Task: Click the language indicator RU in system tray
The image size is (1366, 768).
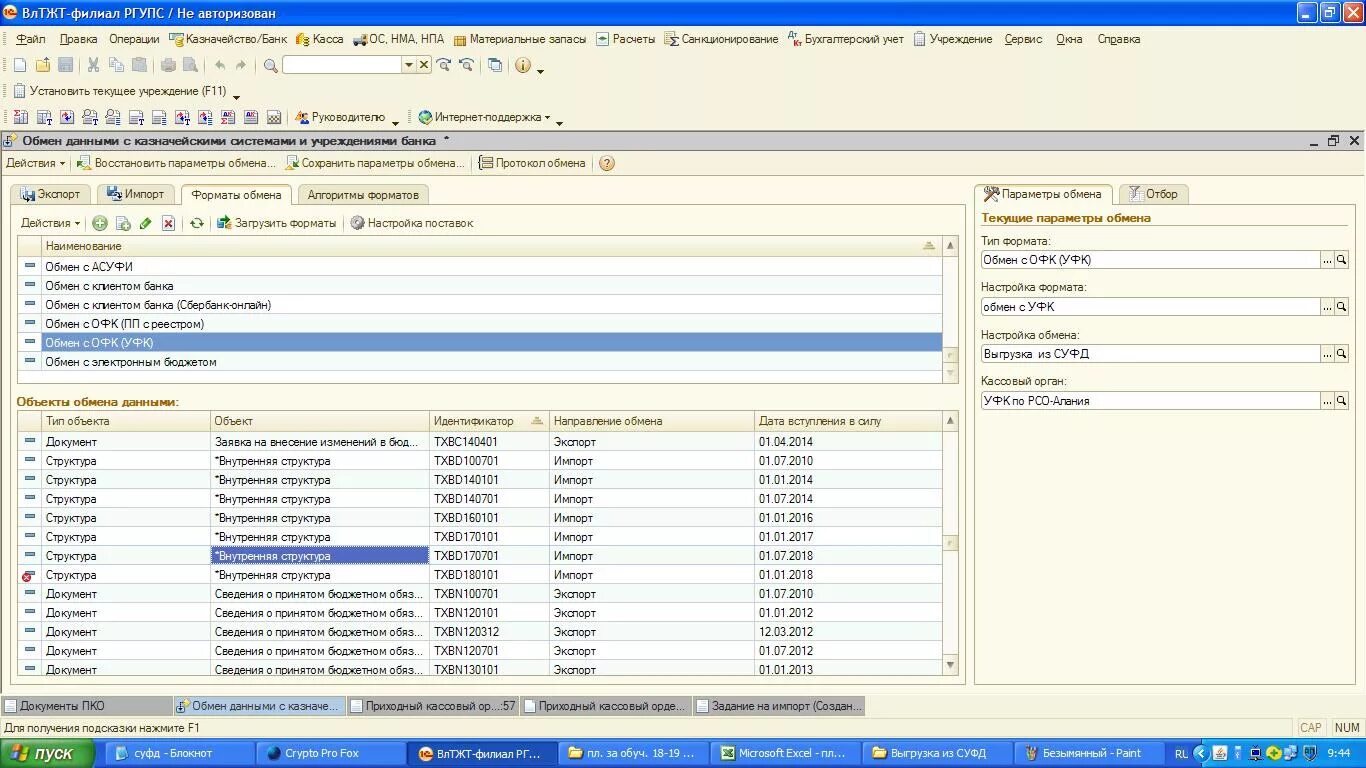Action: click(x=1182, y=753)
